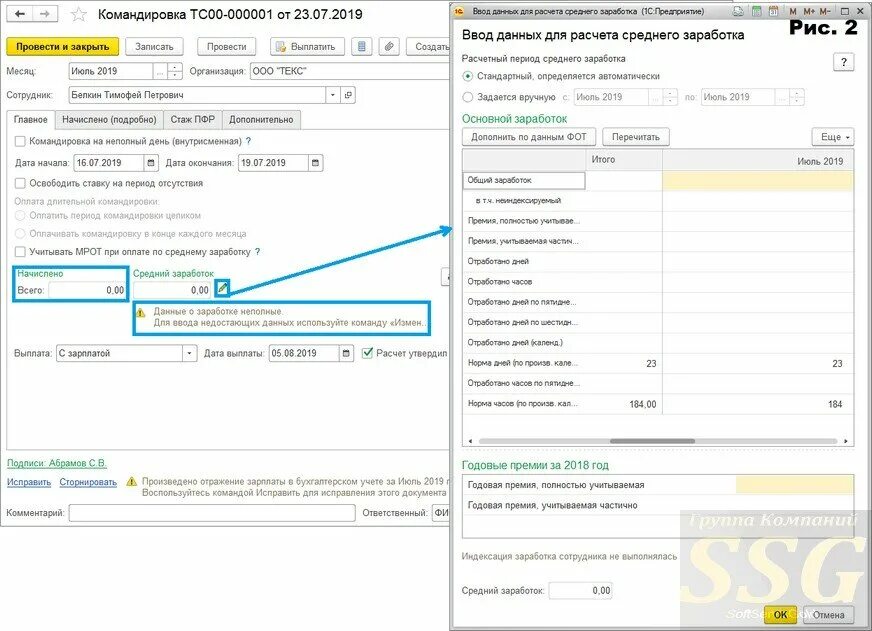Show help for Командировка на неполный день option
The image size is (872, 631).
249,141
